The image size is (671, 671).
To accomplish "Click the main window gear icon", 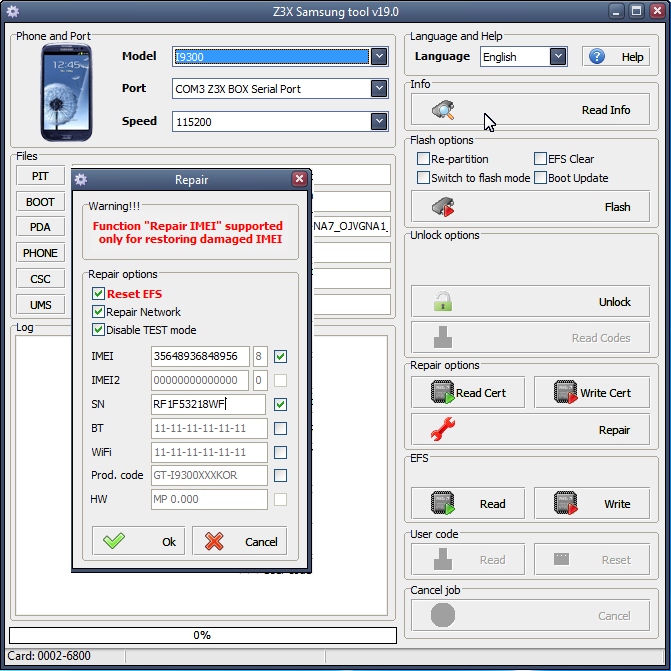I will pos(13,12).
